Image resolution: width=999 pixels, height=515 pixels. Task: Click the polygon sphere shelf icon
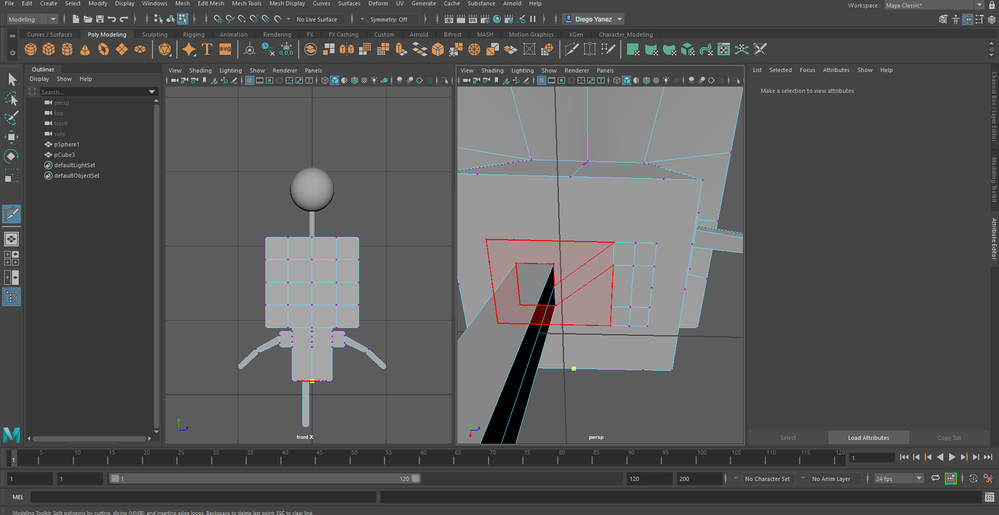point(32,49)
